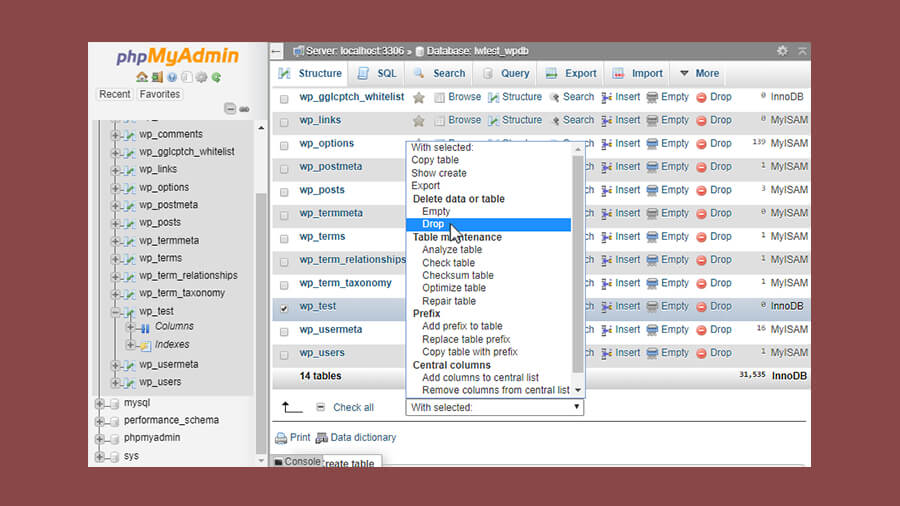Viewport: 900px width, 506px height.
Task: Collapse the wp_test tree node
Action: point(115,312)
